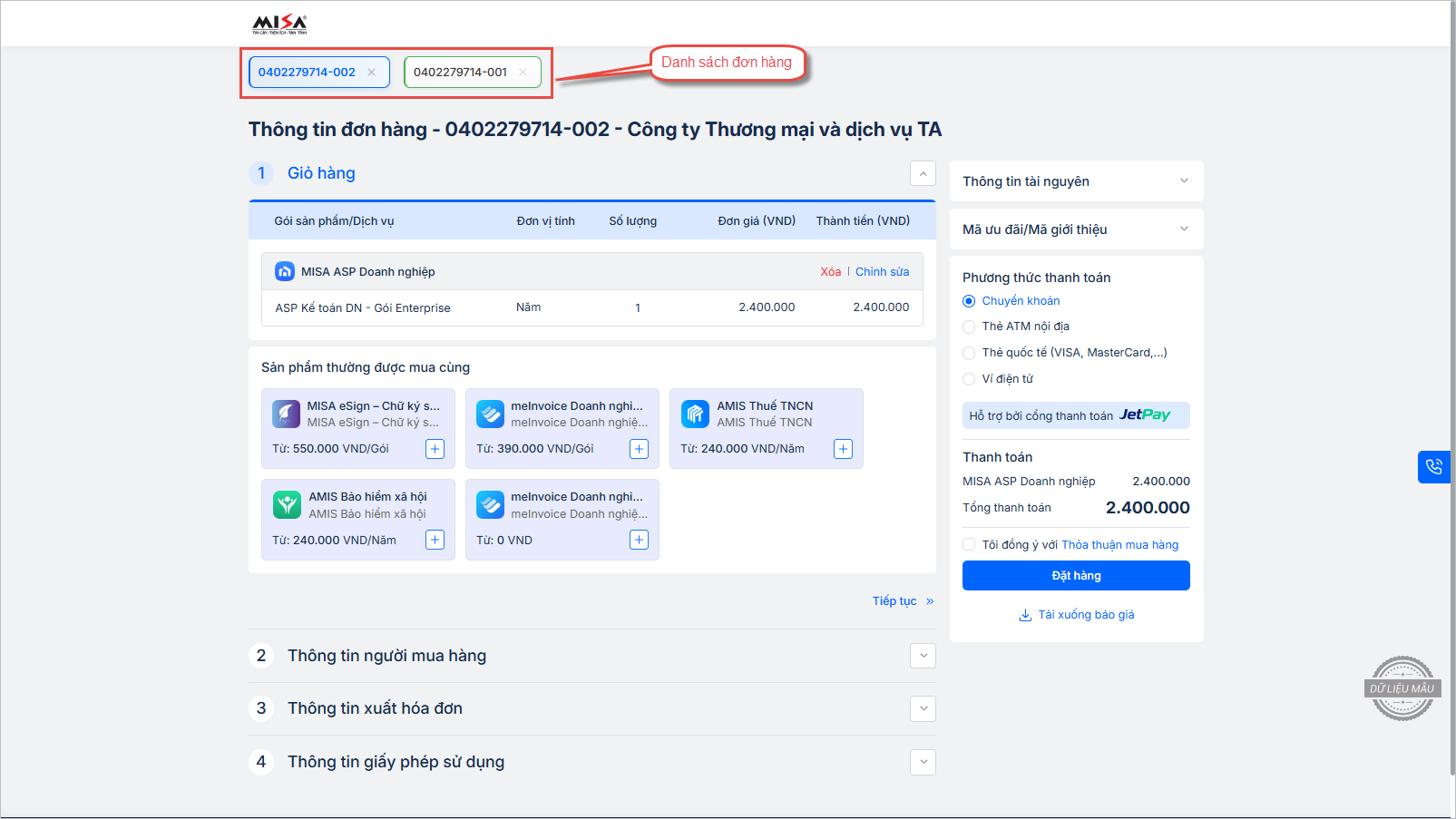Click the Thành tiền (VND) column header
1456x819 pixels.
[863, 221]
